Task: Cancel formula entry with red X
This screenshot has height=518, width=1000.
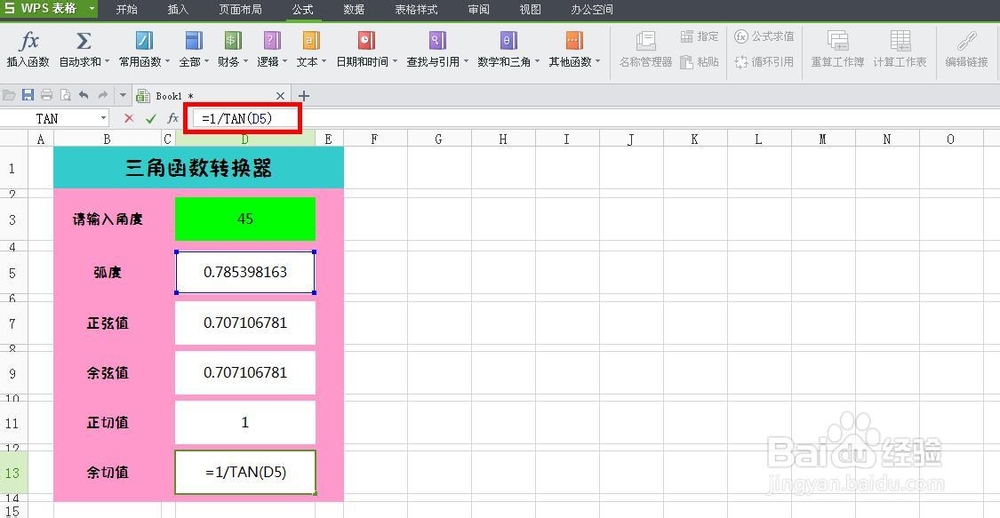Action: coord(129,118)
